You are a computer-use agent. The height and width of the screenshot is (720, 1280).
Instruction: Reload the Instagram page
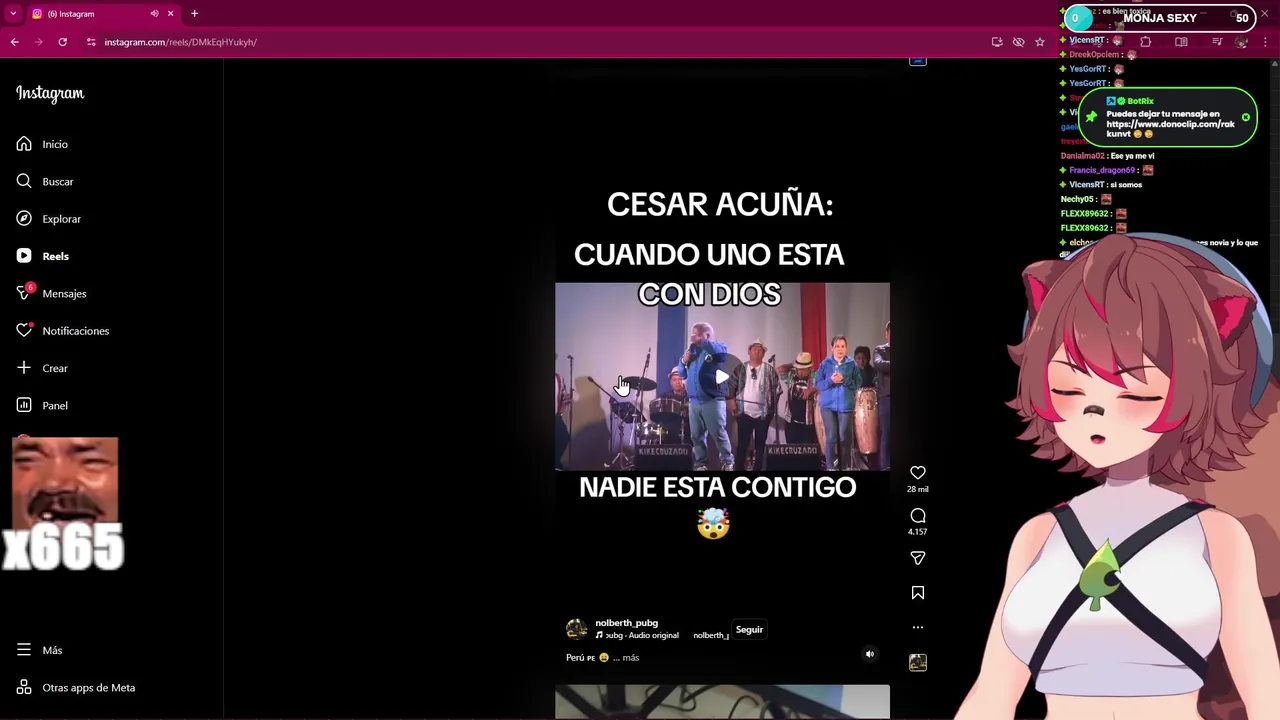click(63, 42)
